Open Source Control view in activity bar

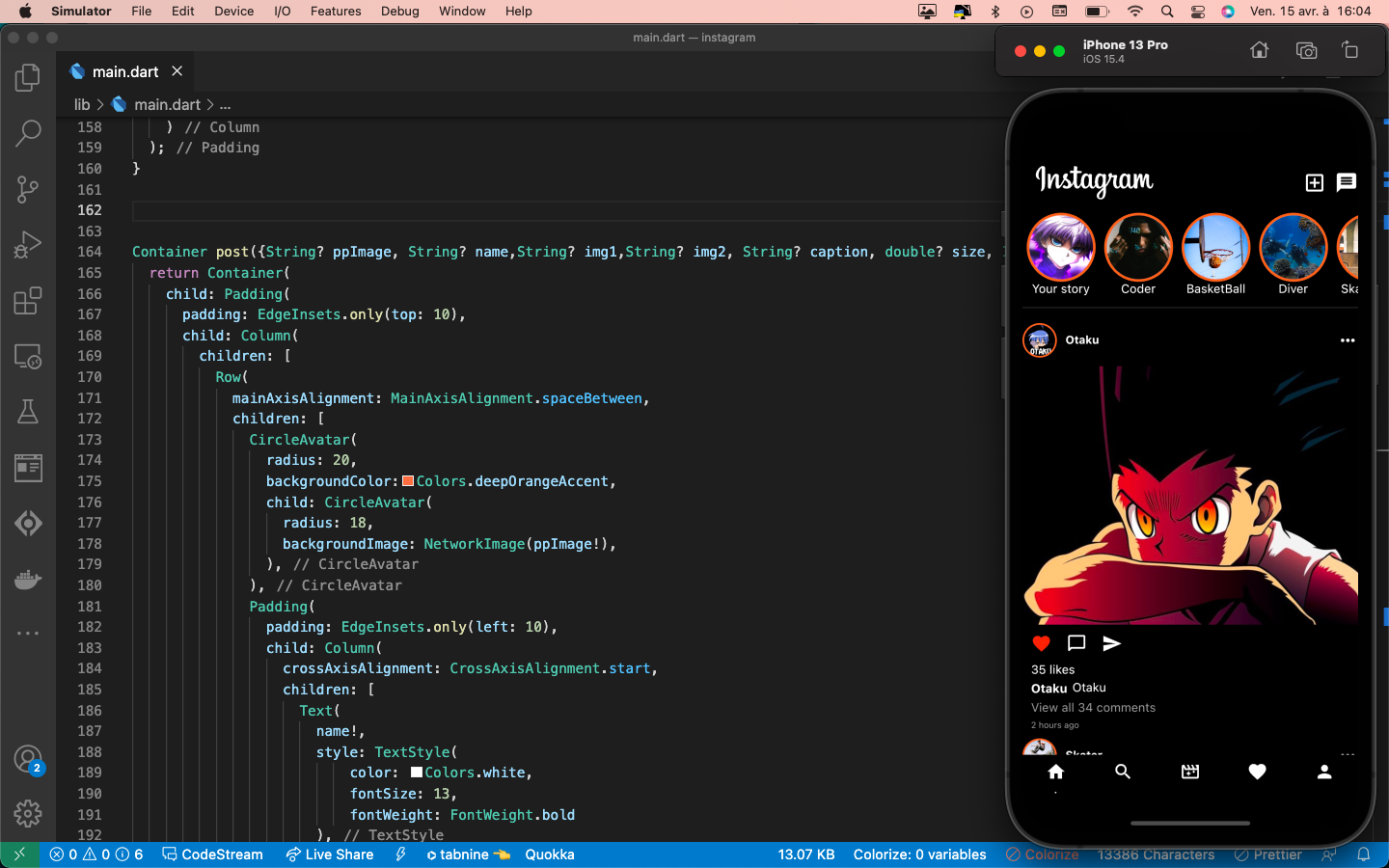28,189
